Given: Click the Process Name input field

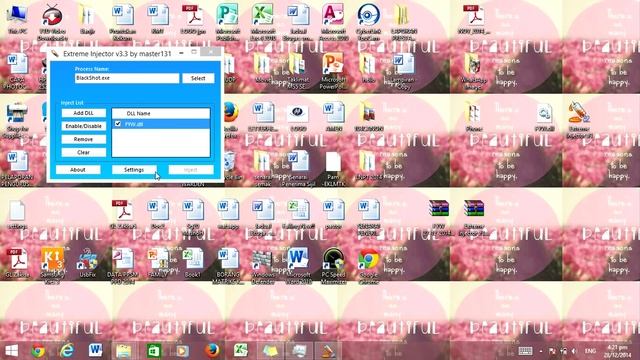Looking at the screenshot, I should [x=127, y=78].
